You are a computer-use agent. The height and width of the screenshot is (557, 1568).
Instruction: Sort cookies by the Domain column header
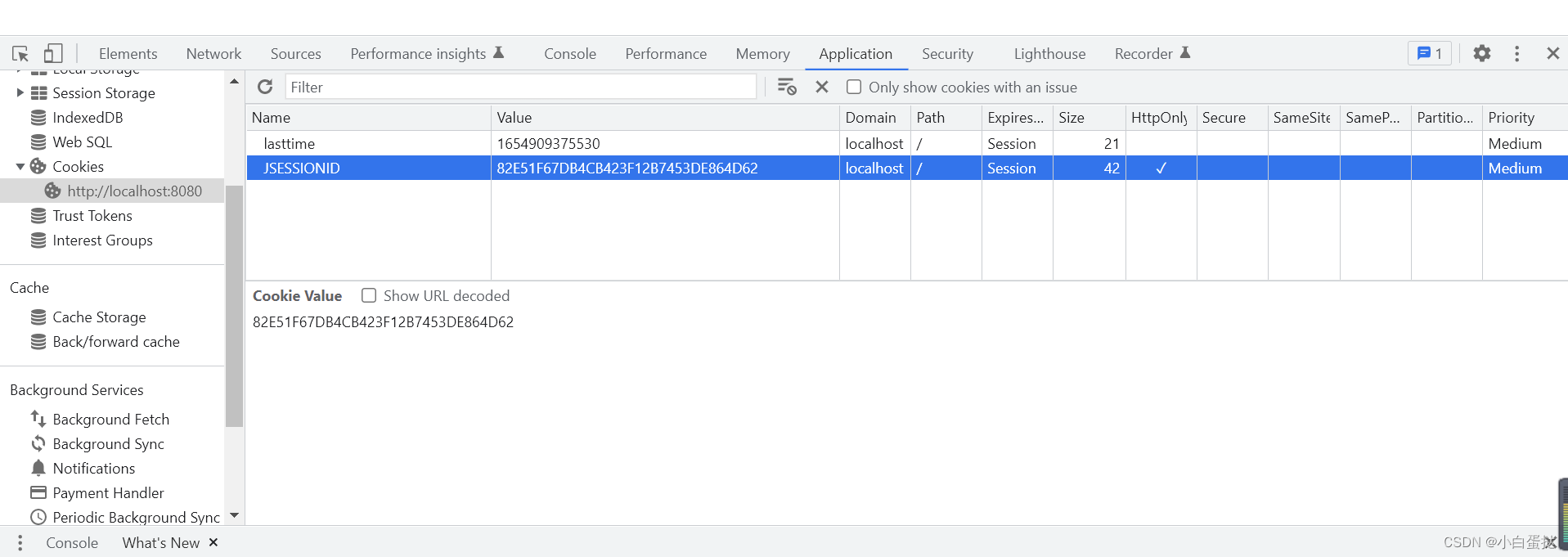874,117
